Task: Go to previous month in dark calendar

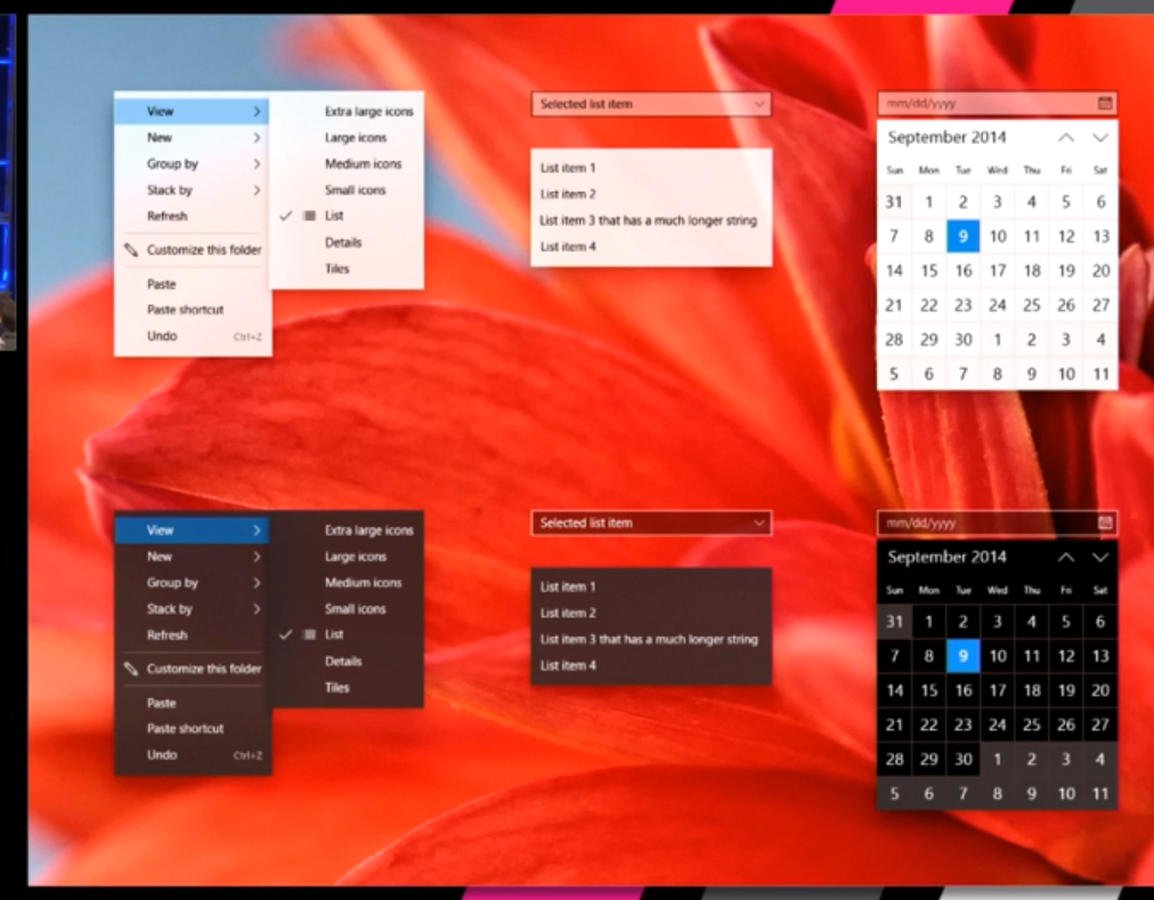Action: tap(1066, 557)
